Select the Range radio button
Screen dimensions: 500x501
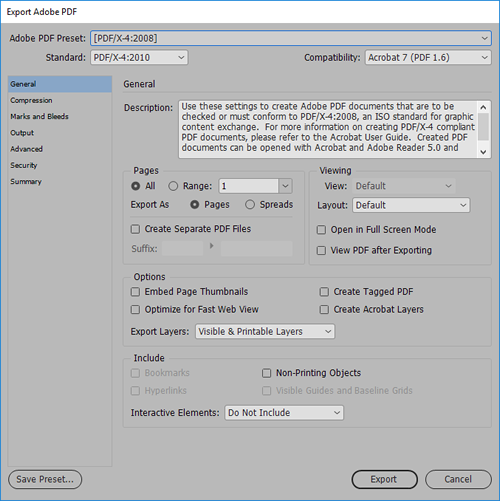(x=173, y=186)
